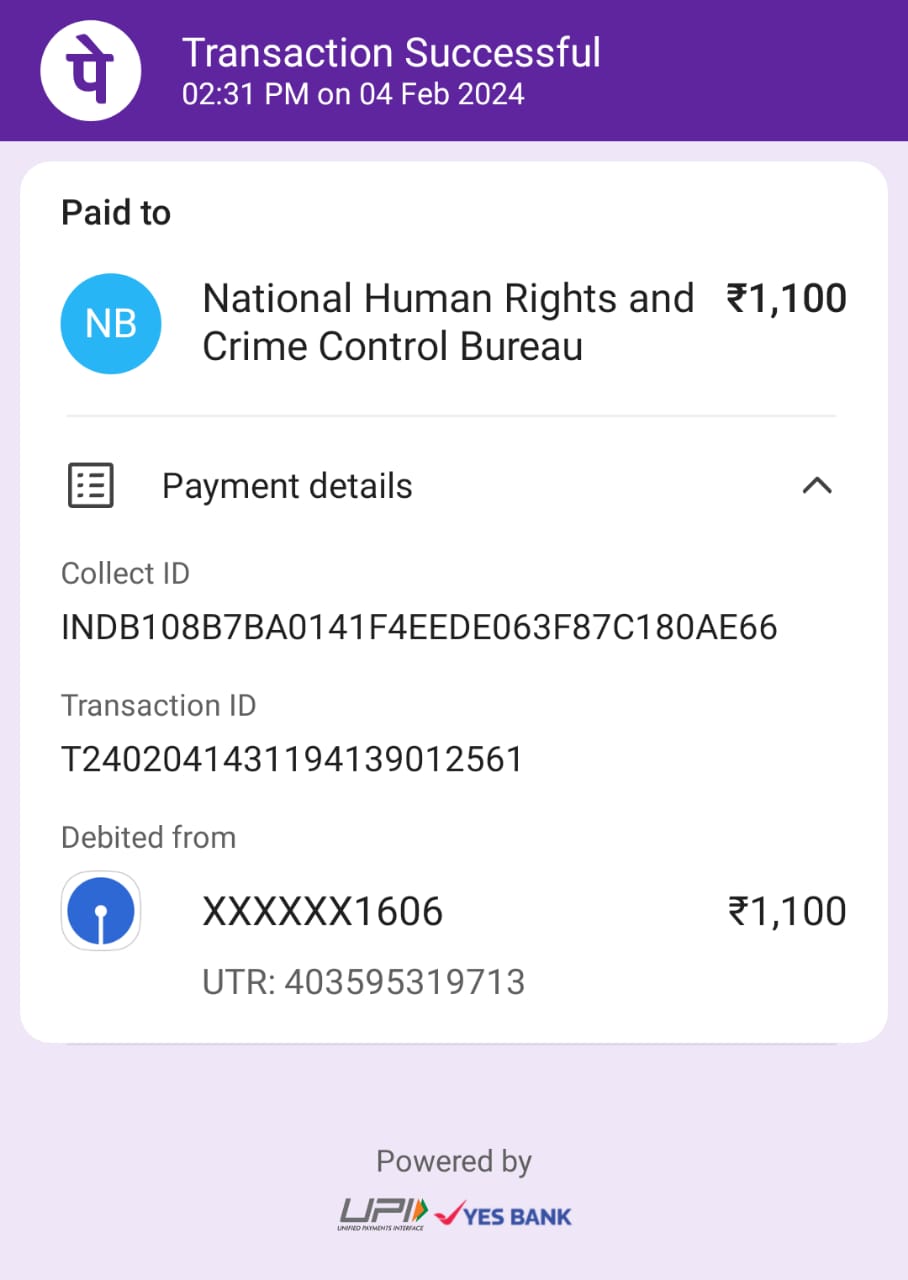Tap the UPI logo

[x=382, y=1214]
